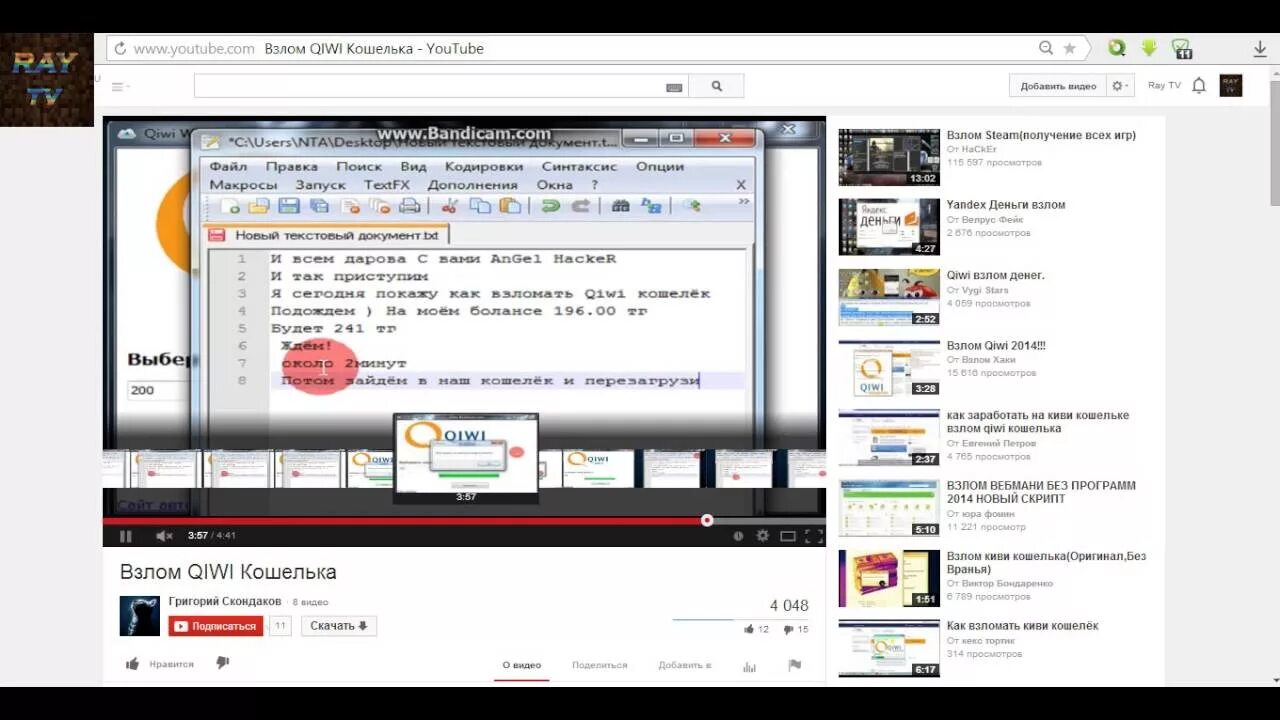
Task: Click the Григорий Скондаков channel avatar
Action: click(140, 616)
